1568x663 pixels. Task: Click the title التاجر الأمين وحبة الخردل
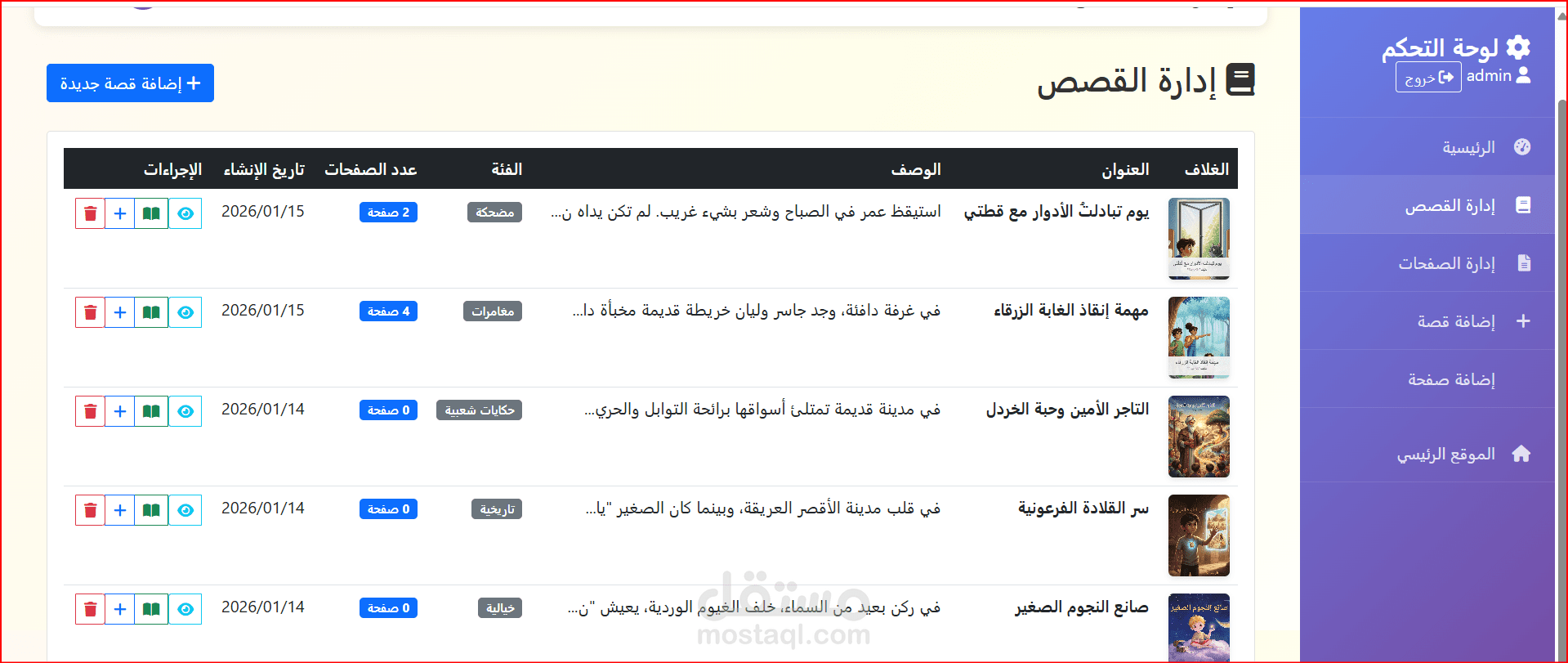[x=1067, y=410]
